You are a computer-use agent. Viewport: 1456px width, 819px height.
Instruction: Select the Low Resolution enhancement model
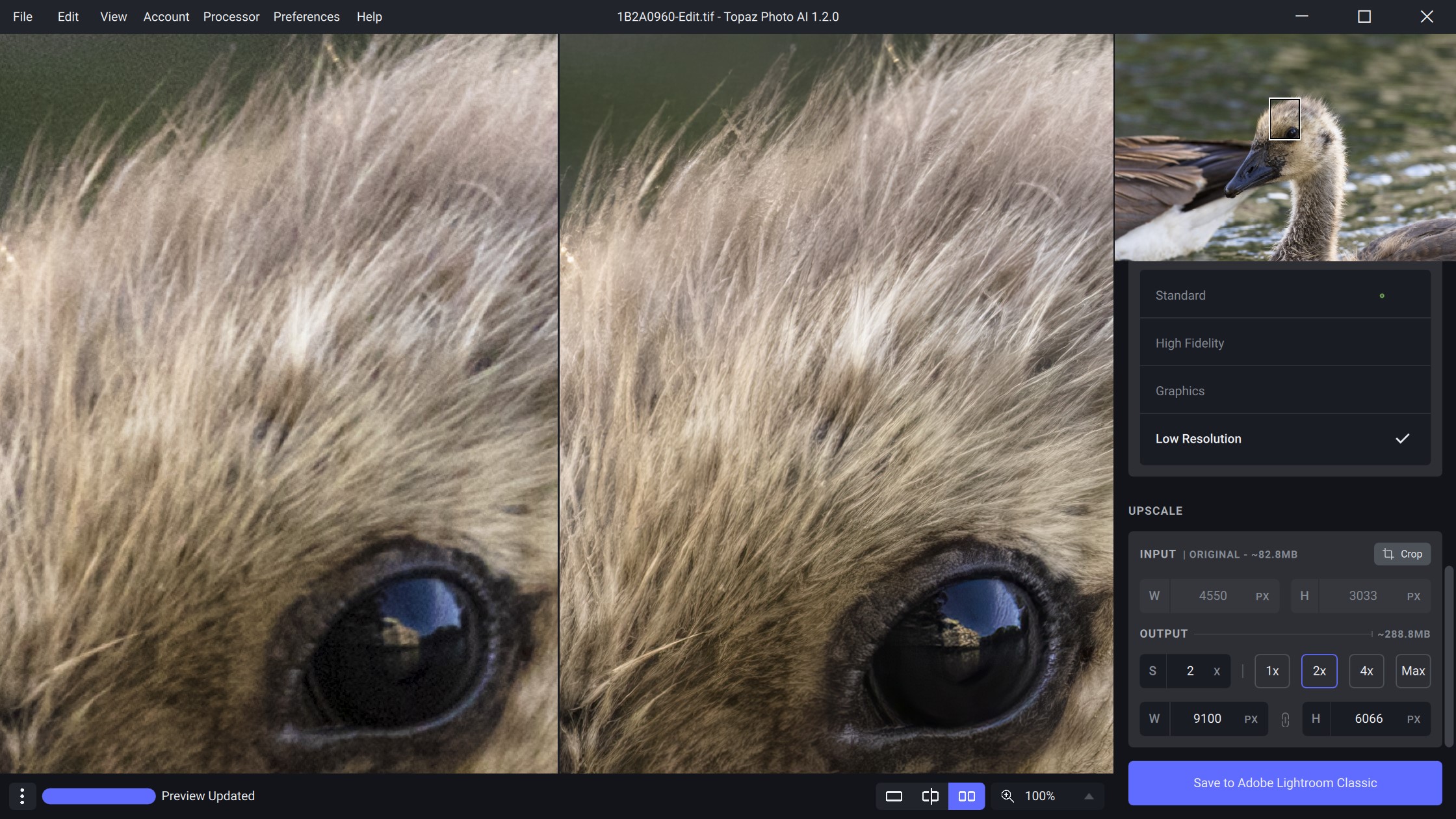click(x=1198, y=438)
